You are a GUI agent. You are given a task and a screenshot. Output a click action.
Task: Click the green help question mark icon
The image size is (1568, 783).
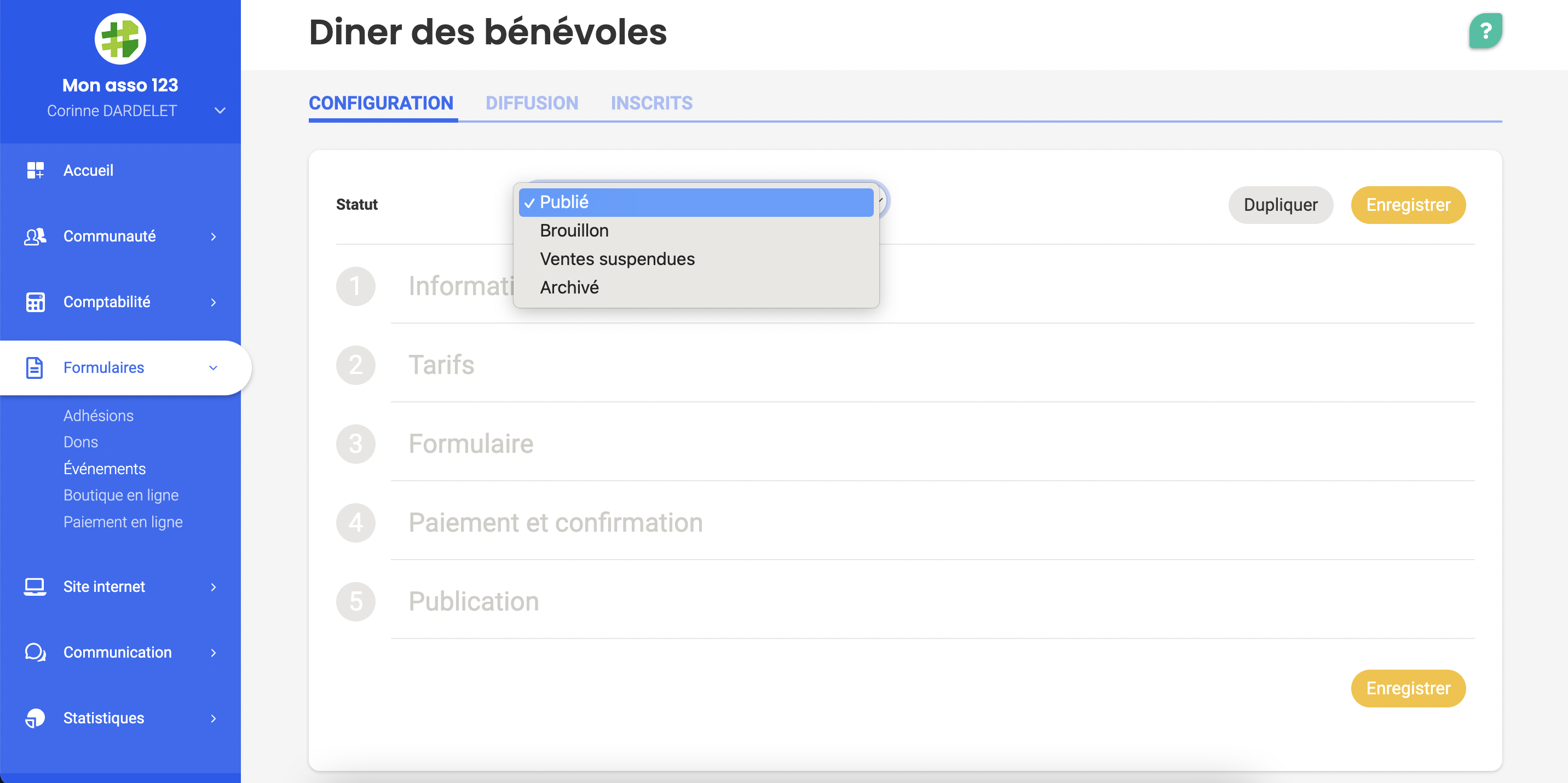point(1485,31)
